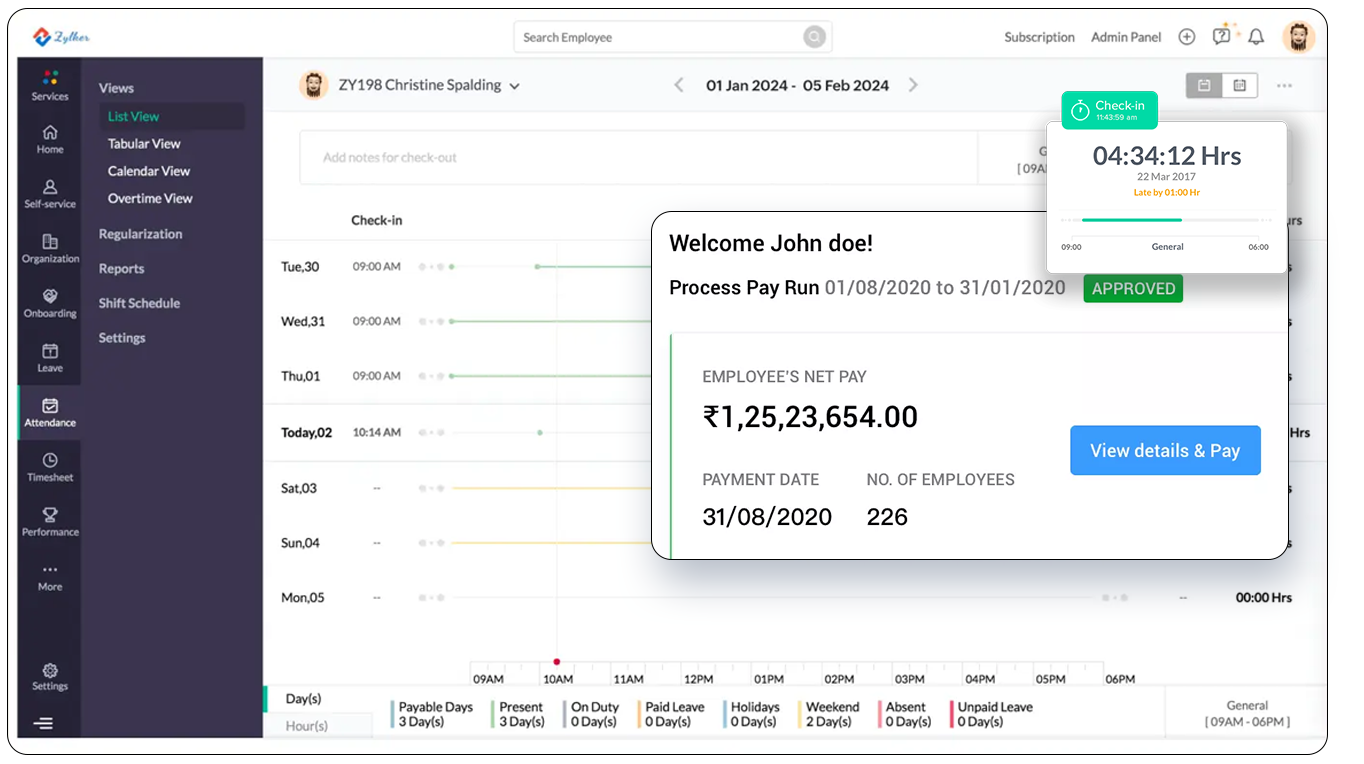Viewport: 1364px width, 764px height.
Task: Click Unpaid Leave 0 Day(s) summary
Action: (x=993, y=714)
